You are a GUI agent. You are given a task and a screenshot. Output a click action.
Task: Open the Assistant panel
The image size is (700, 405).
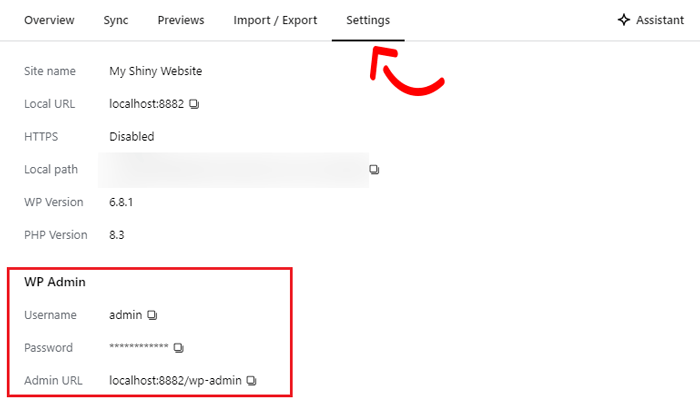coord(651,20)
